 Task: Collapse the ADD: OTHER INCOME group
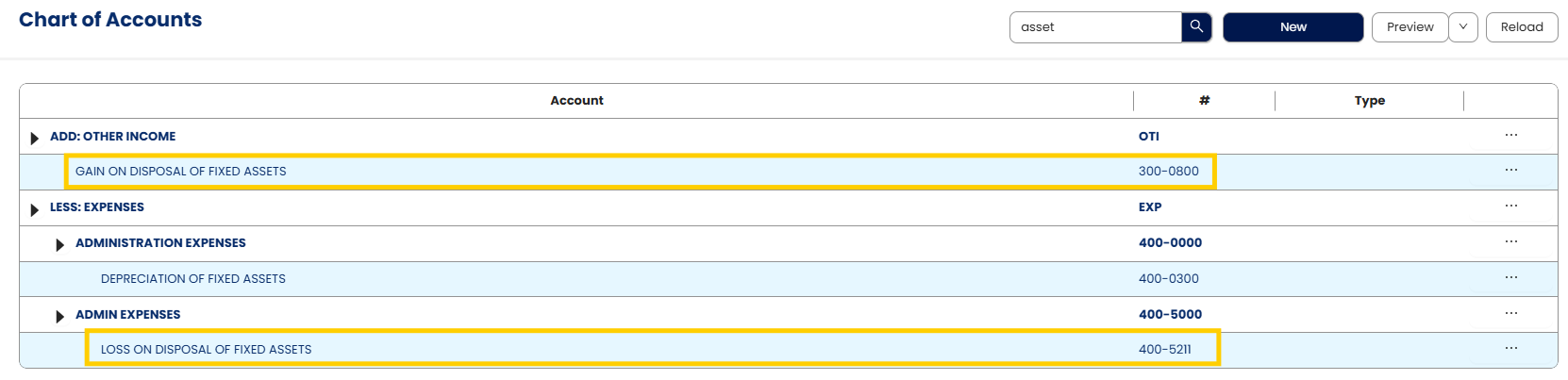(x=35, y=138)
